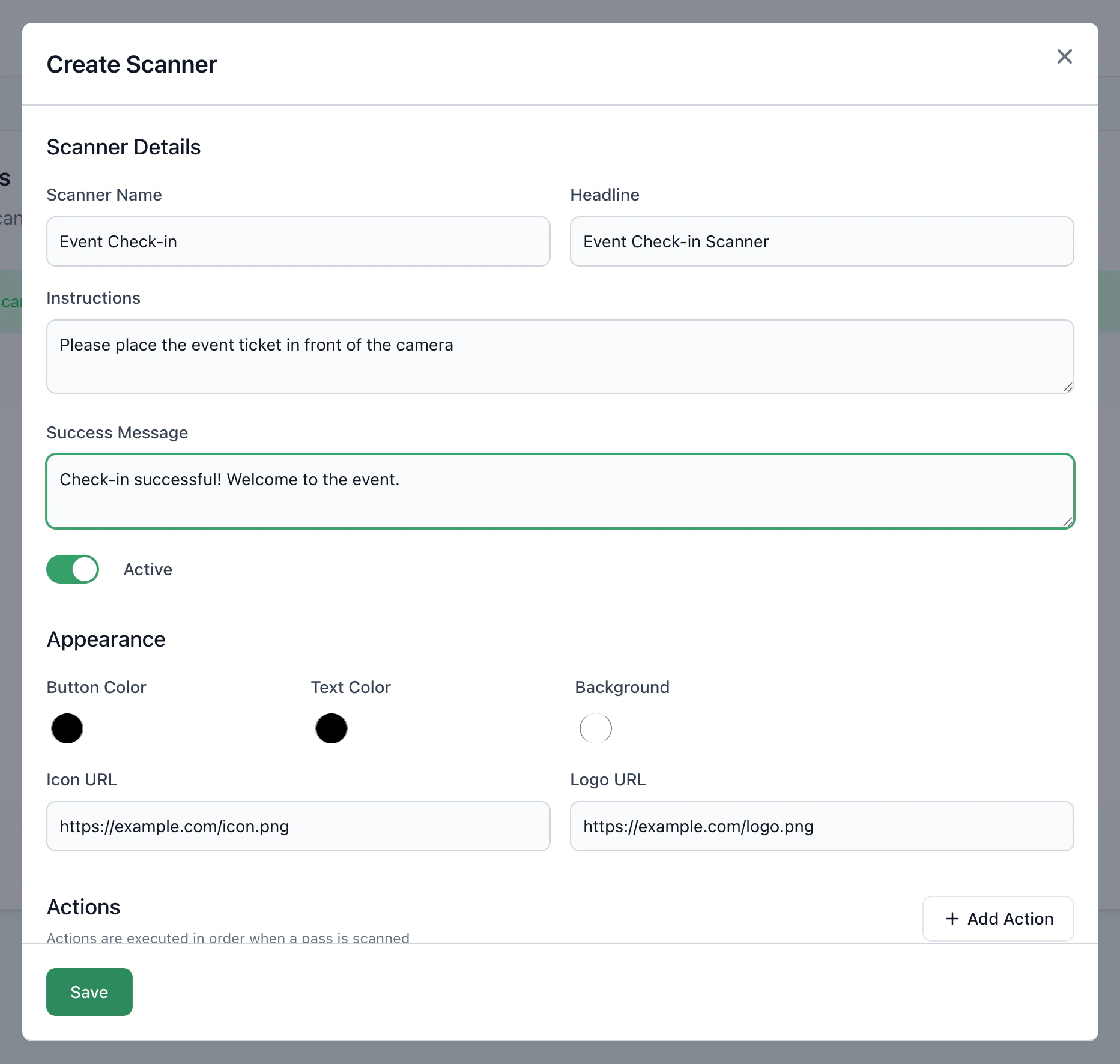Click the Success Message textarea resize handle
This screenshot has width=1120, height=1064.
[x=1068, y=522]
